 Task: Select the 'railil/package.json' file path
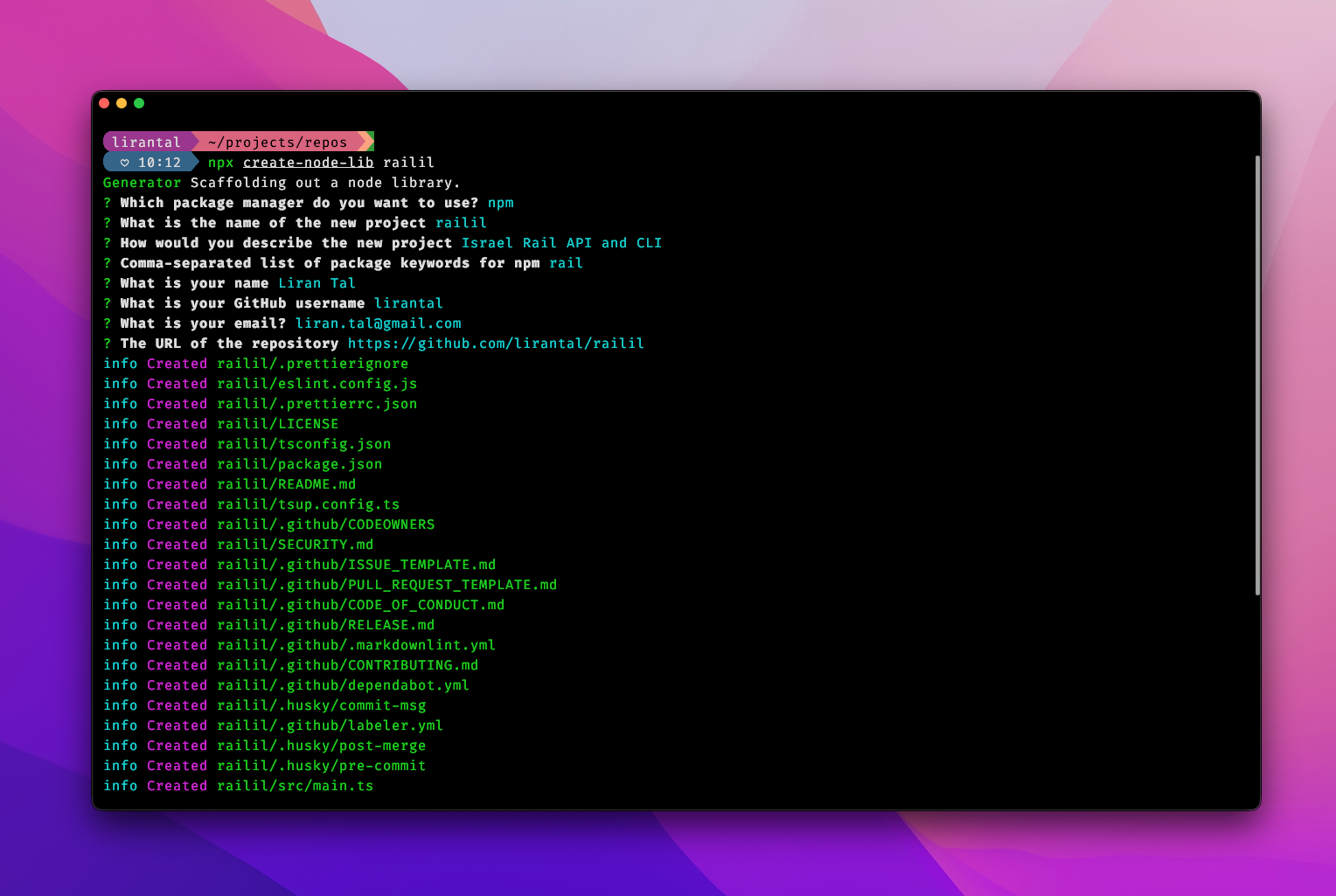(x=299, y=464)
